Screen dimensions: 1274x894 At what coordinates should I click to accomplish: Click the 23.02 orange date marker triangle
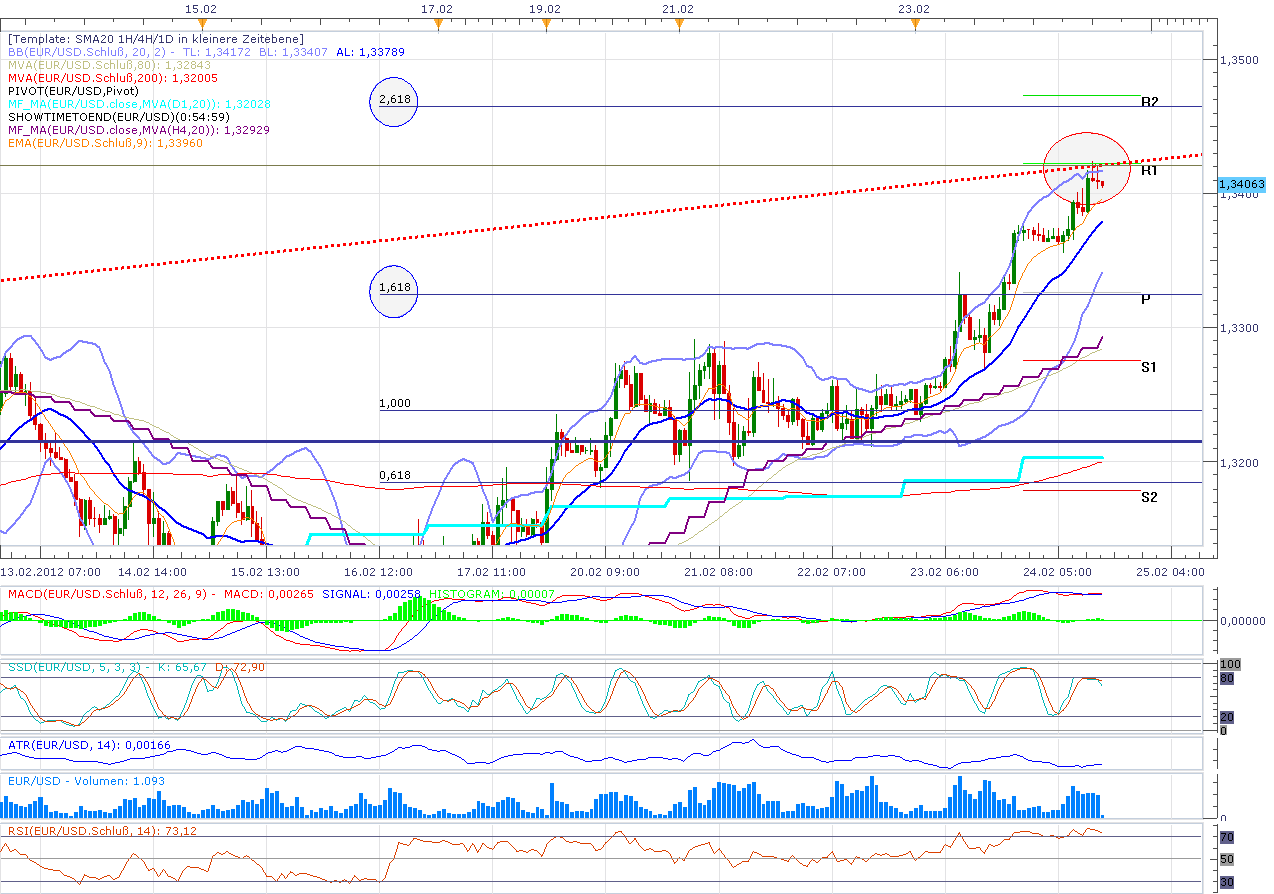click(x=914, y=24)
